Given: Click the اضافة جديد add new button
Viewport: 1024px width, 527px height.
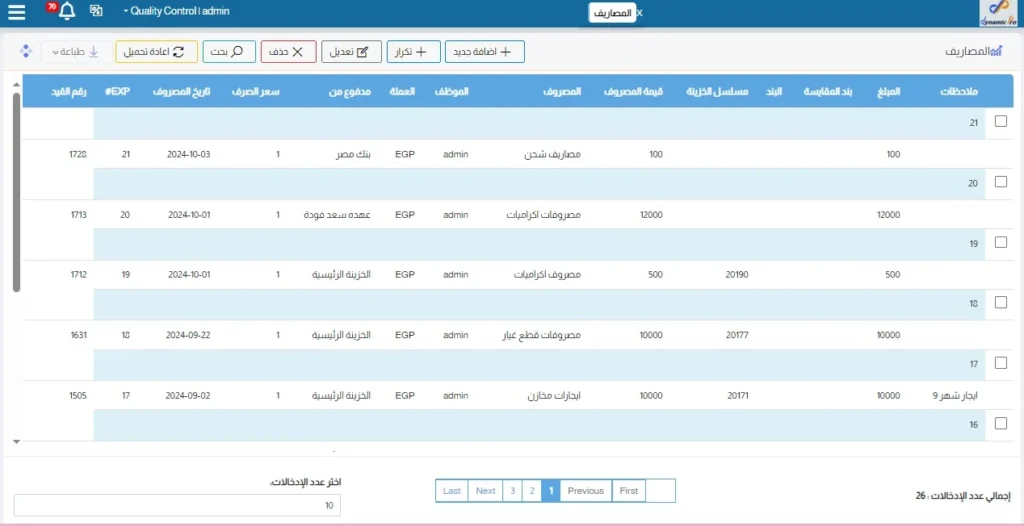Looking at the screenshot, I should coord(484,52).
